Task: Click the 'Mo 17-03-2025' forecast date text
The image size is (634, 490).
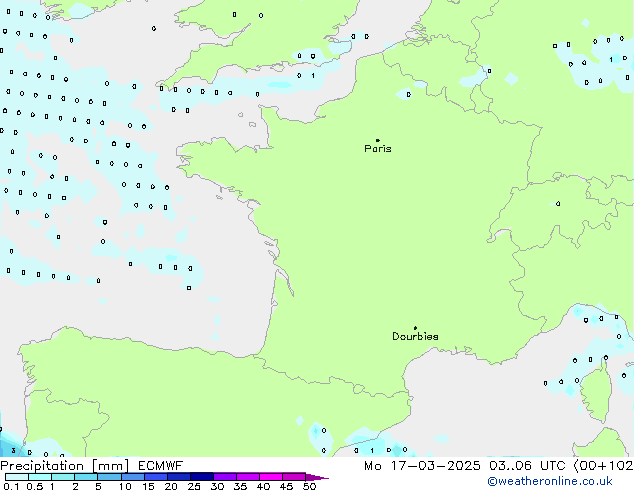Action: point(422,466)
